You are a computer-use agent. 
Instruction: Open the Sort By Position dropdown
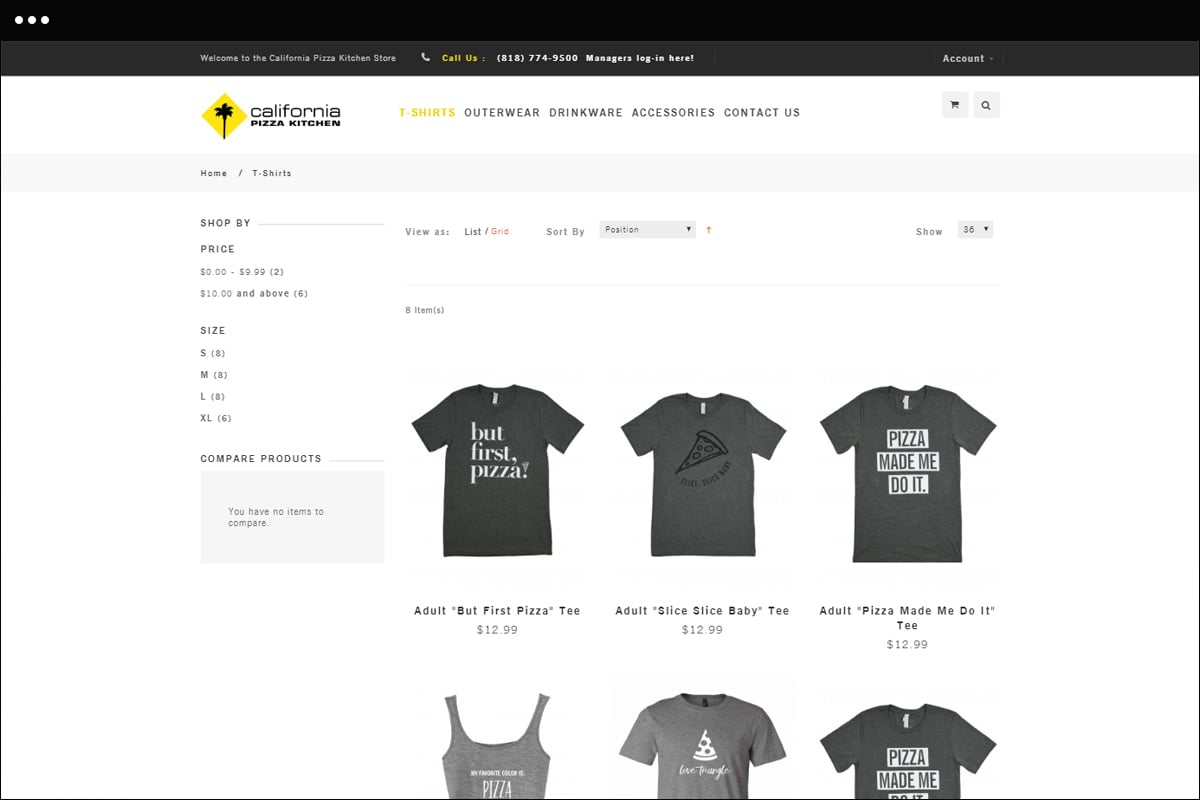pyautogui.click(x=647, y=230)
